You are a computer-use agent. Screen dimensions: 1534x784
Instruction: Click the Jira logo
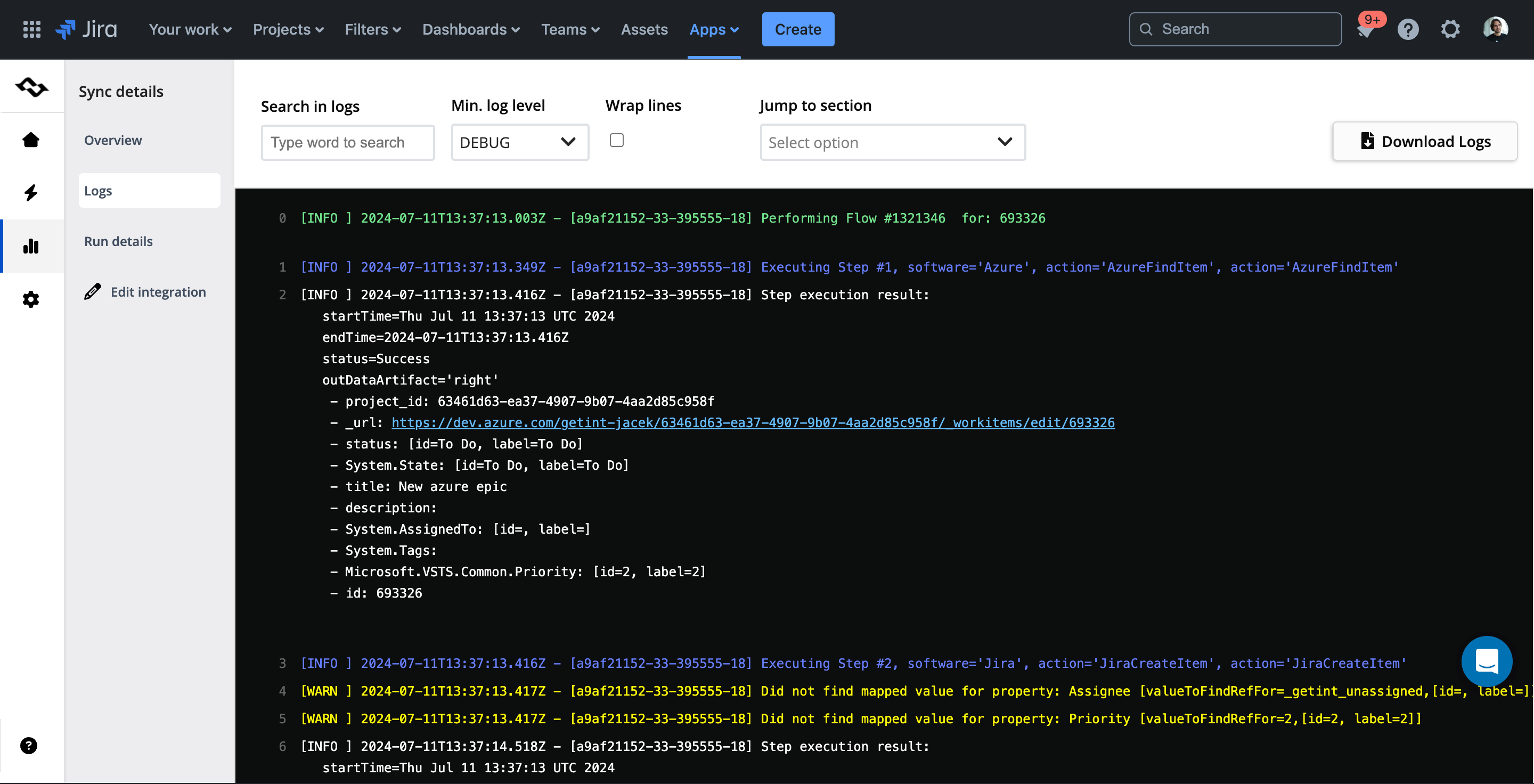(x=86, y=29)
